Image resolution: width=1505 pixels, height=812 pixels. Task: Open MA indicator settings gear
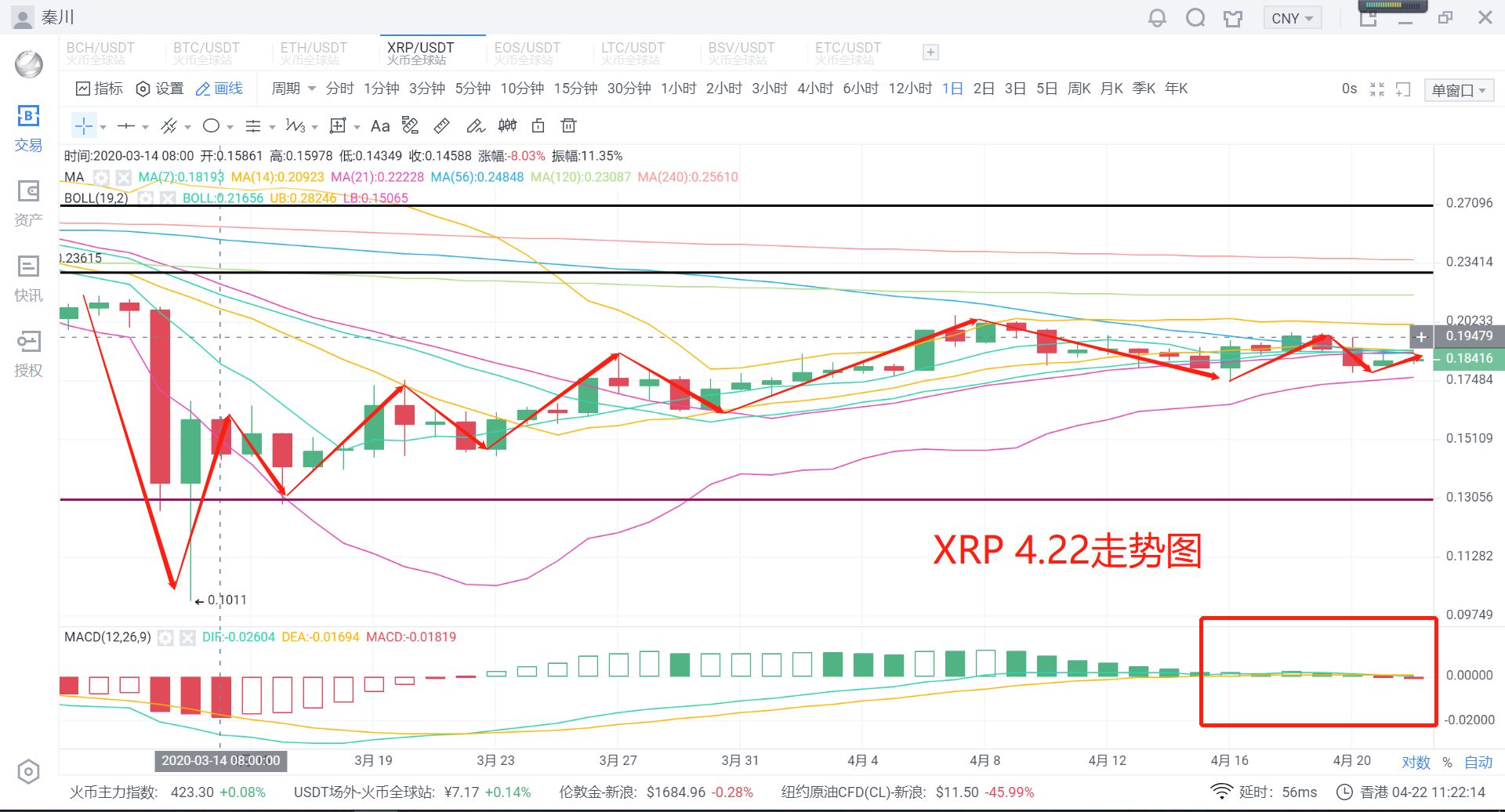101,177
